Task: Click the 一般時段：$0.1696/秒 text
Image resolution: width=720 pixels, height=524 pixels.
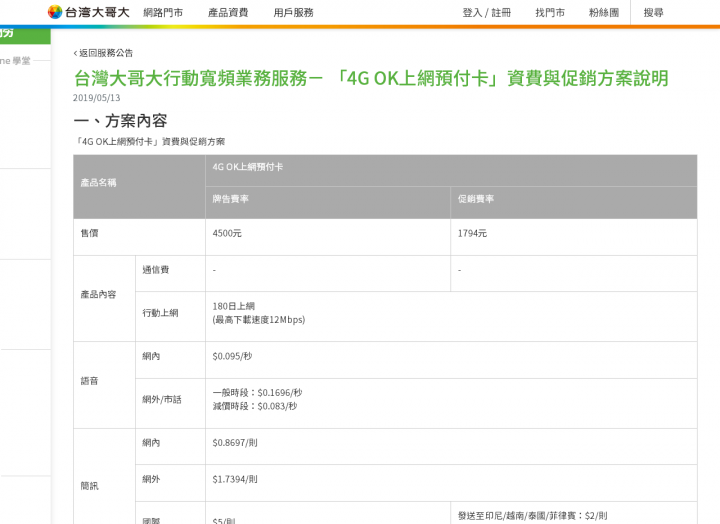Action: [x=257, y=393]
